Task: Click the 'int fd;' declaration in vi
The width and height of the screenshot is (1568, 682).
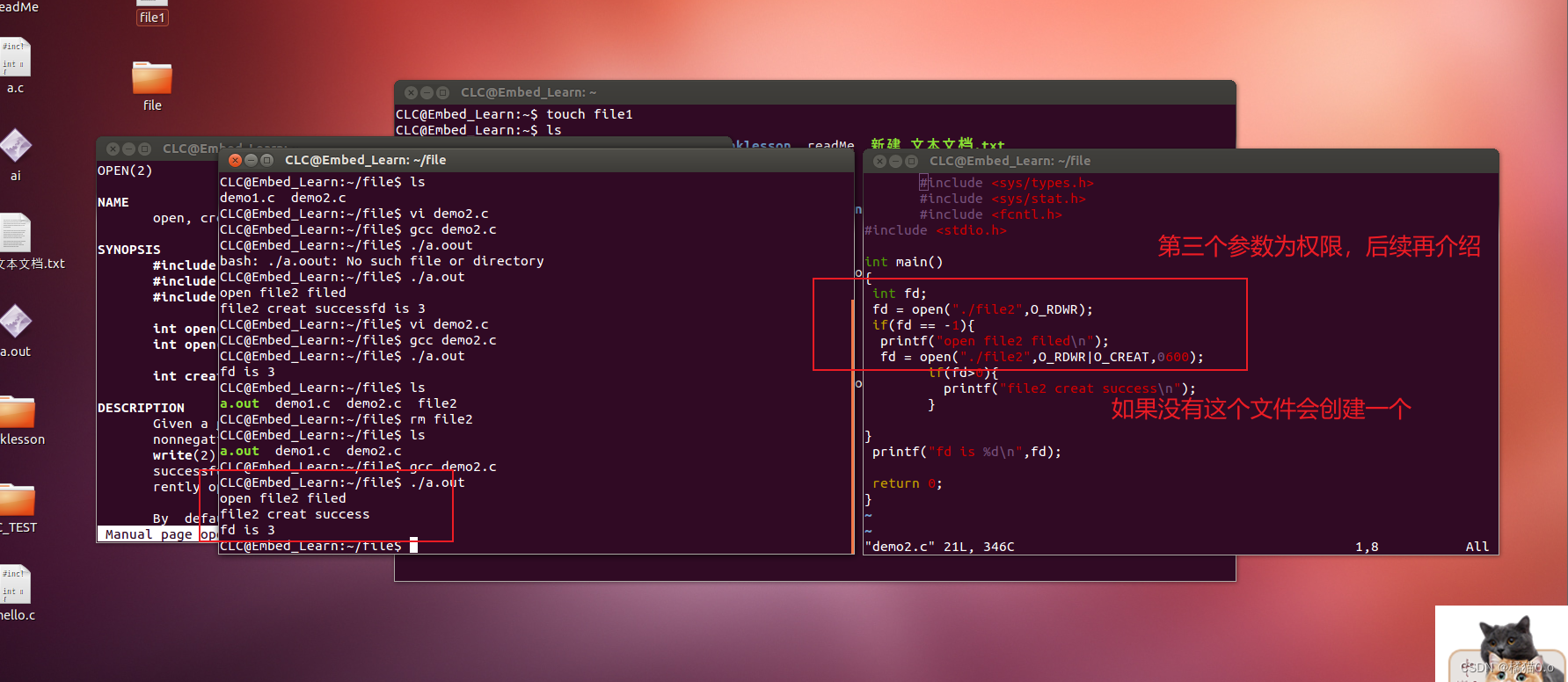Action: pos(900,294)
